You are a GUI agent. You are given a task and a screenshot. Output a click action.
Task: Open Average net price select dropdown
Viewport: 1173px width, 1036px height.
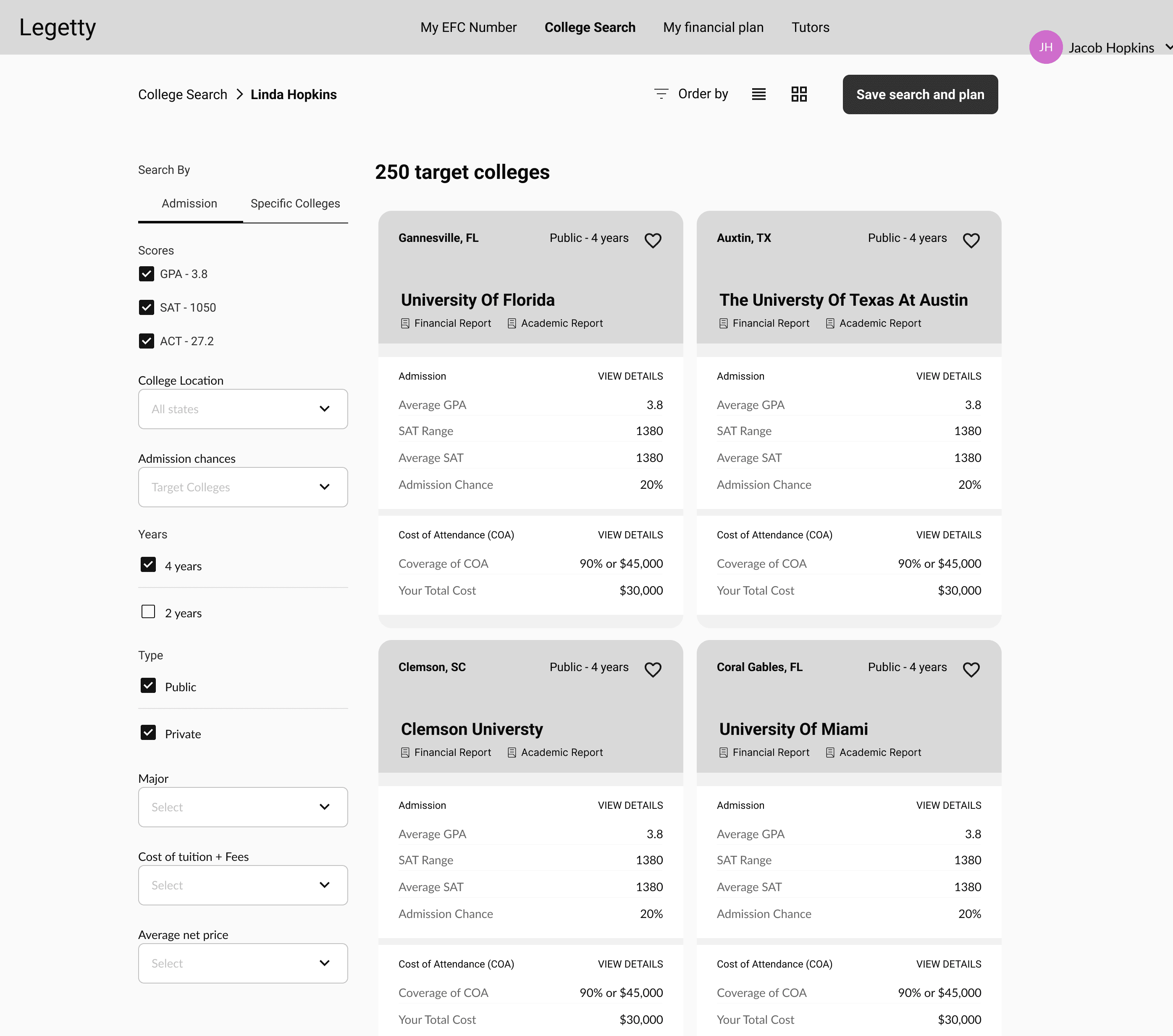(x=243, y=963)
